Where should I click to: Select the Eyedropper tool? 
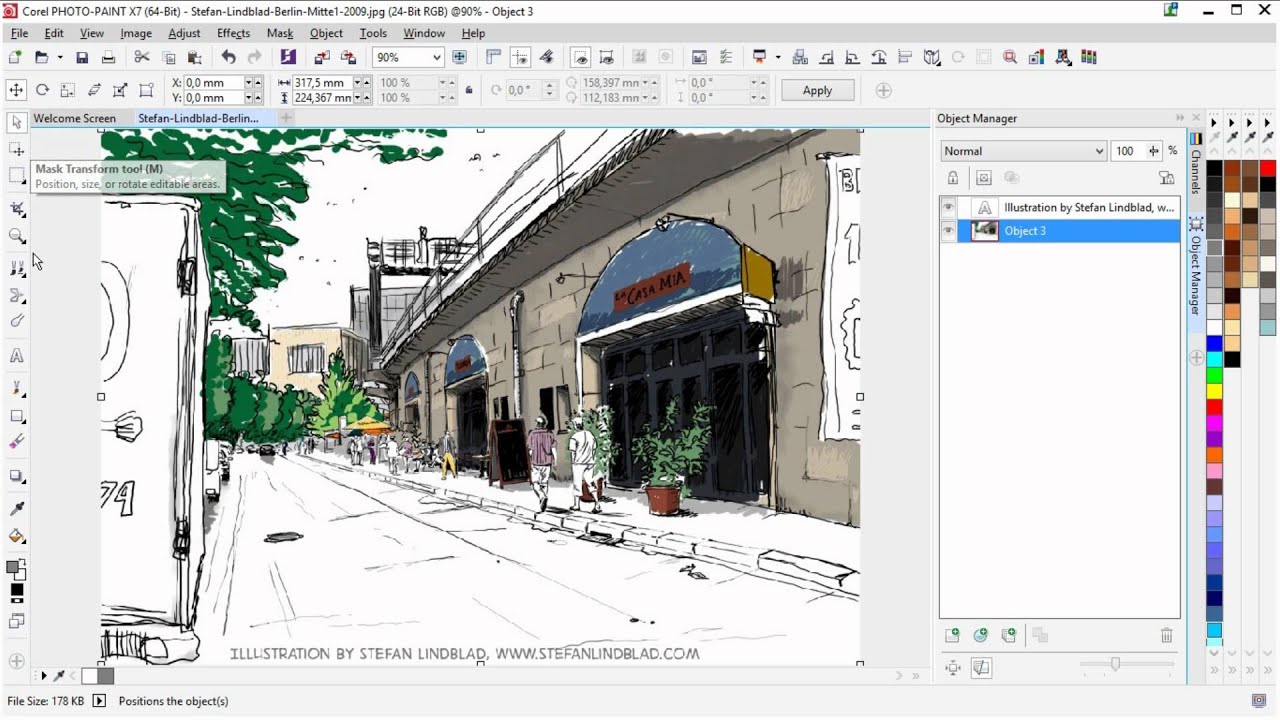point(17,509)
